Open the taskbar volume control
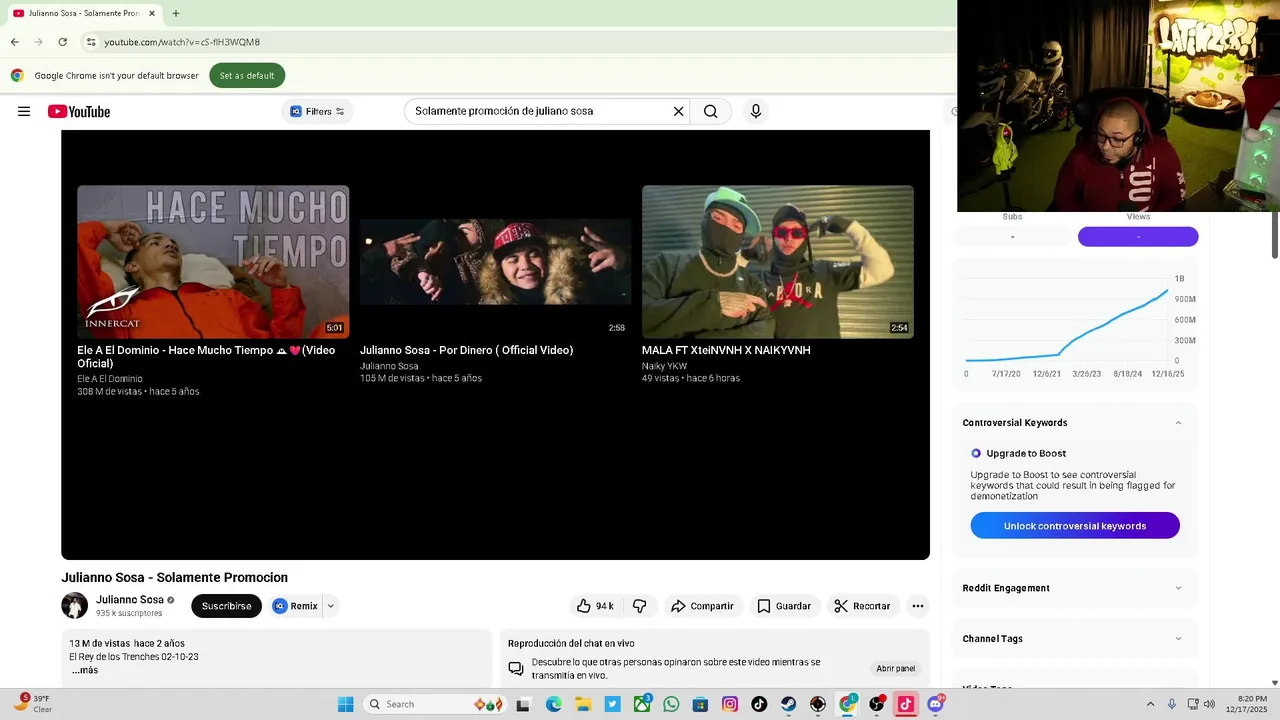This screenshot has height=720, width=1280. pyautogui.click(x=1209, y=704)
